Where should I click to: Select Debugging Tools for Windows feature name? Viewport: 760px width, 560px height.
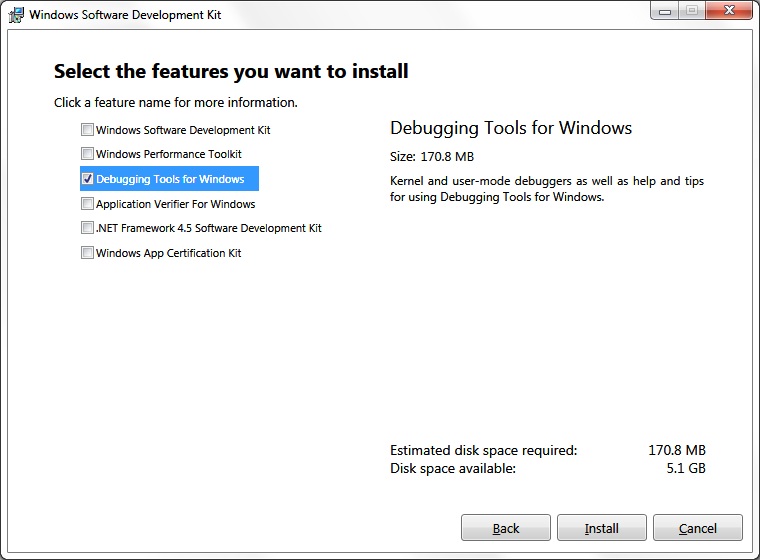pyautogui.click(x=170, y=179)
